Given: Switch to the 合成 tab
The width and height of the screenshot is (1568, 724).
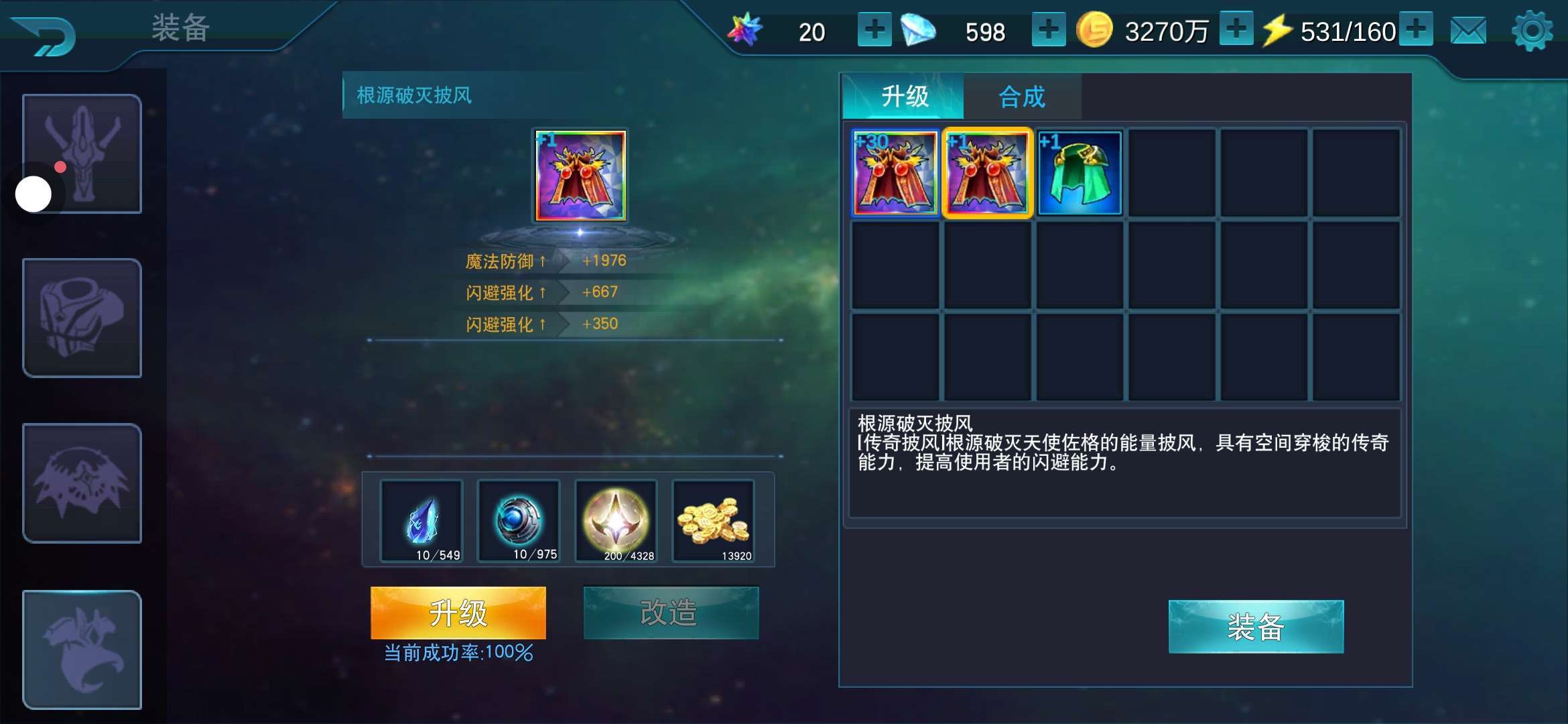Looking at the screenshot, I should (x=1022, y=97).
